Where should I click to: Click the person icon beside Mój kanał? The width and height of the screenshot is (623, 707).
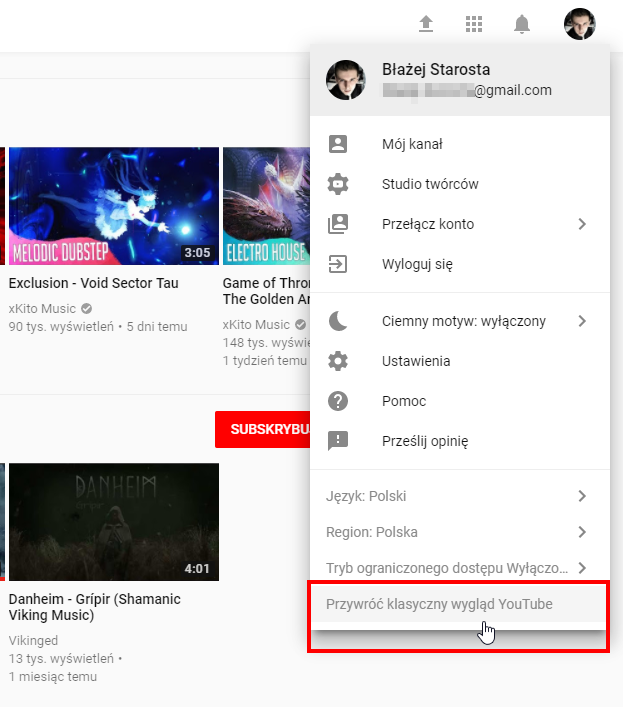point(338,144)
